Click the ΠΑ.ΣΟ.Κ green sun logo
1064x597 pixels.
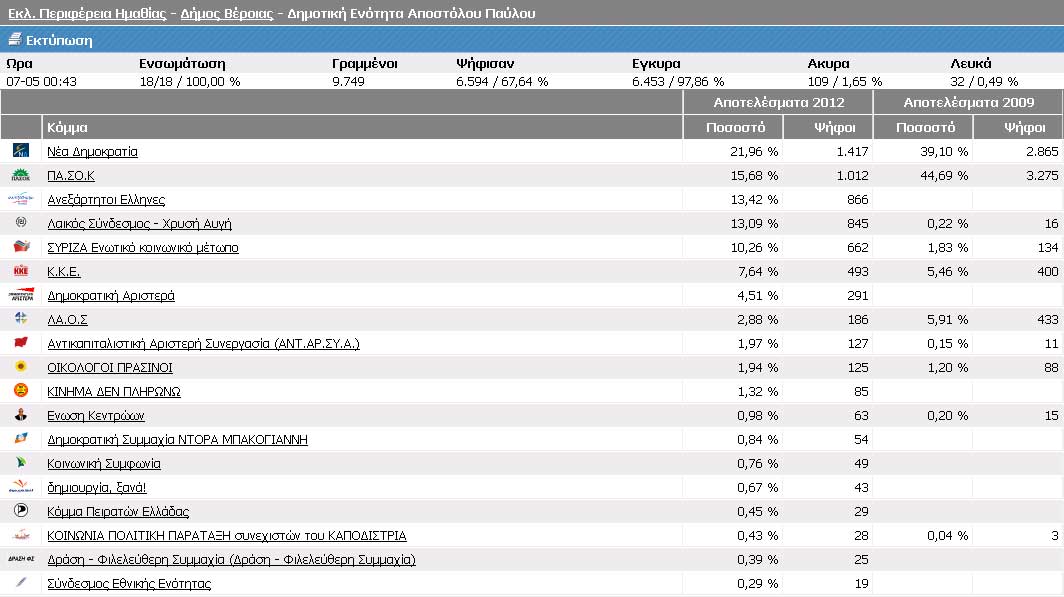click(x=21, y=175)
